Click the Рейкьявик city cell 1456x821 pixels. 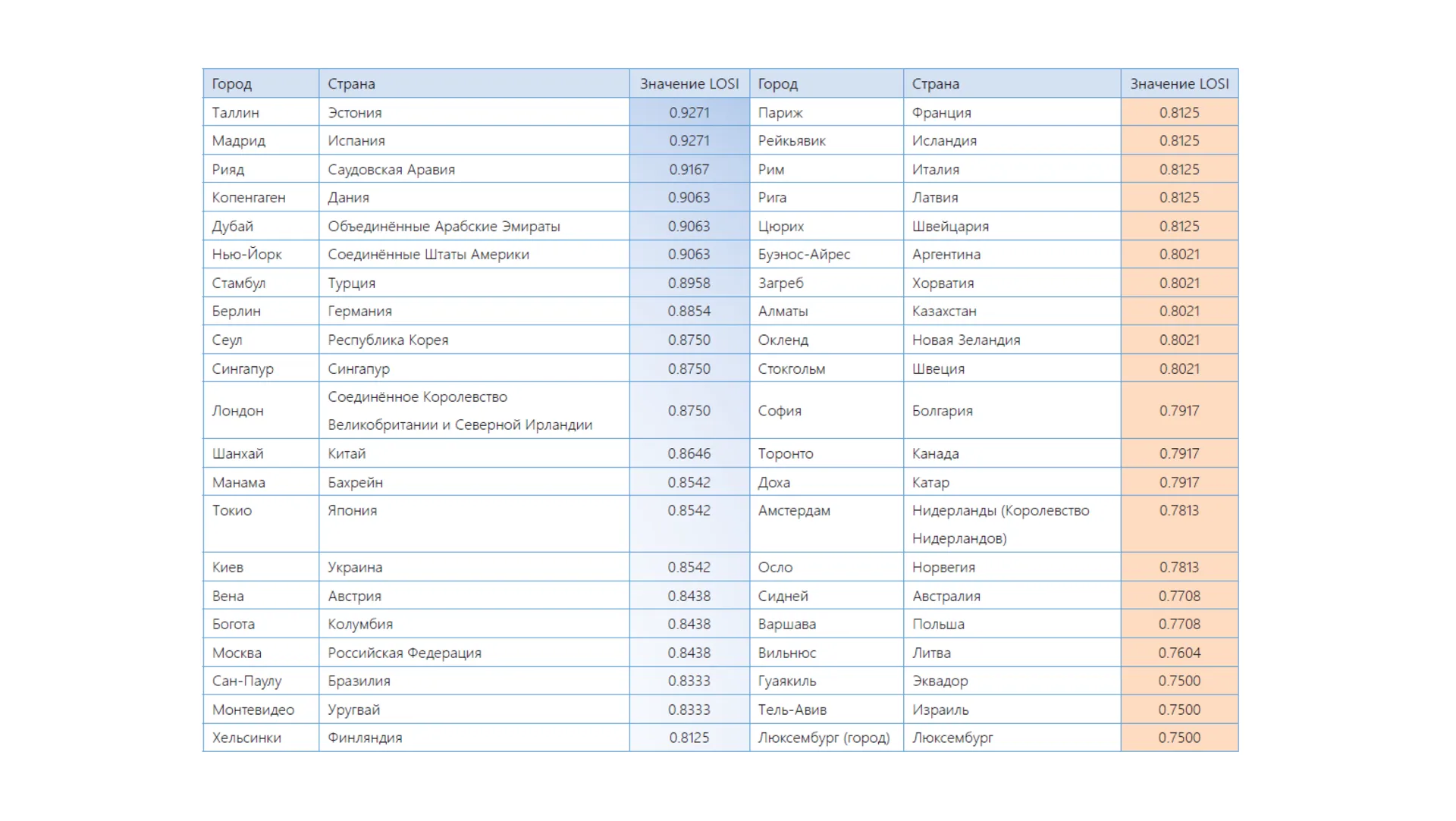point(827,140)
